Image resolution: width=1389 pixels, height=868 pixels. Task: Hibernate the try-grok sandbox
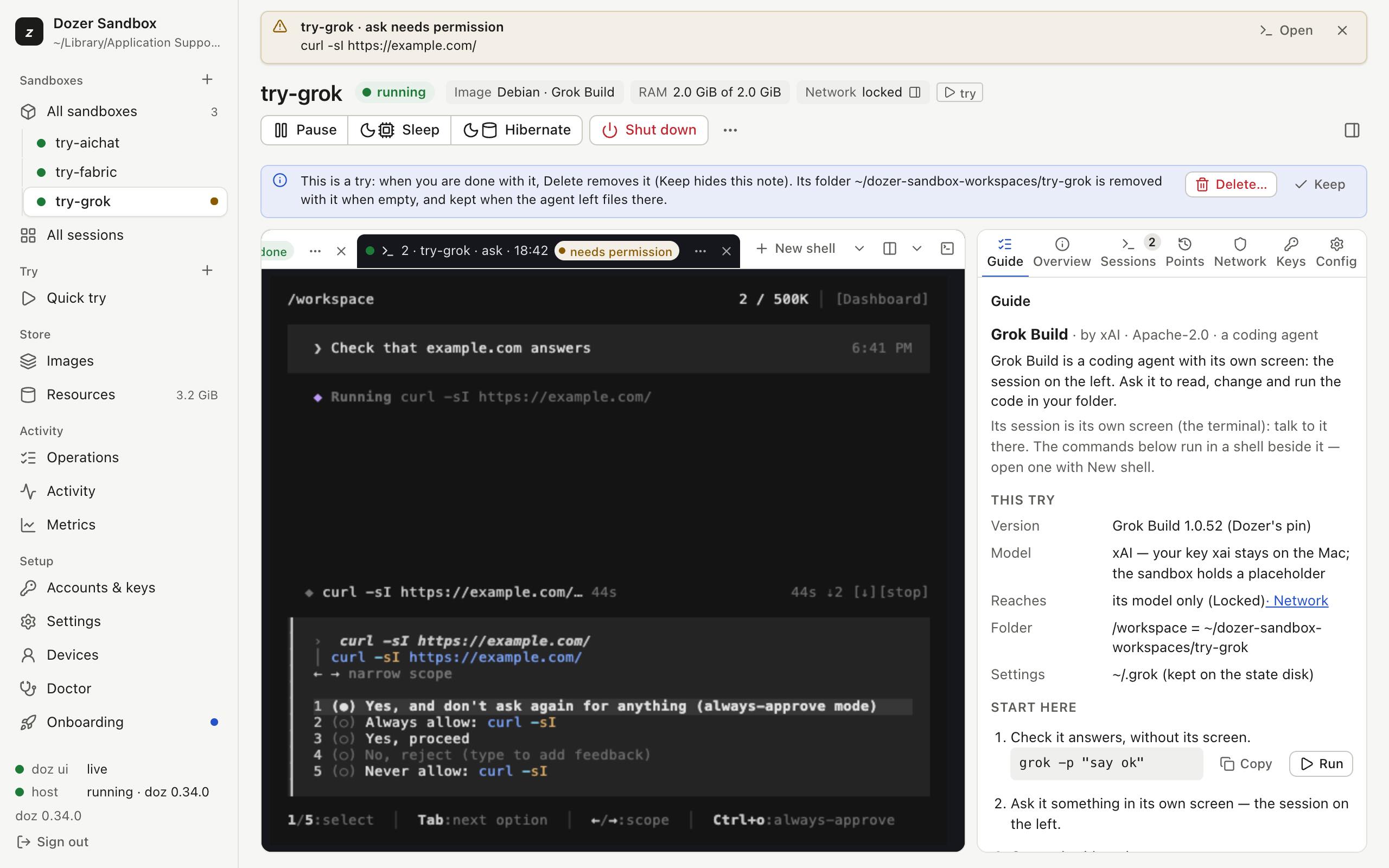(x=517, y=130)
